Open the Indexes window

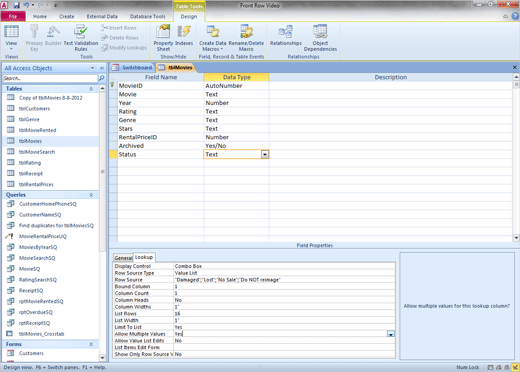[x=184, y=35]
